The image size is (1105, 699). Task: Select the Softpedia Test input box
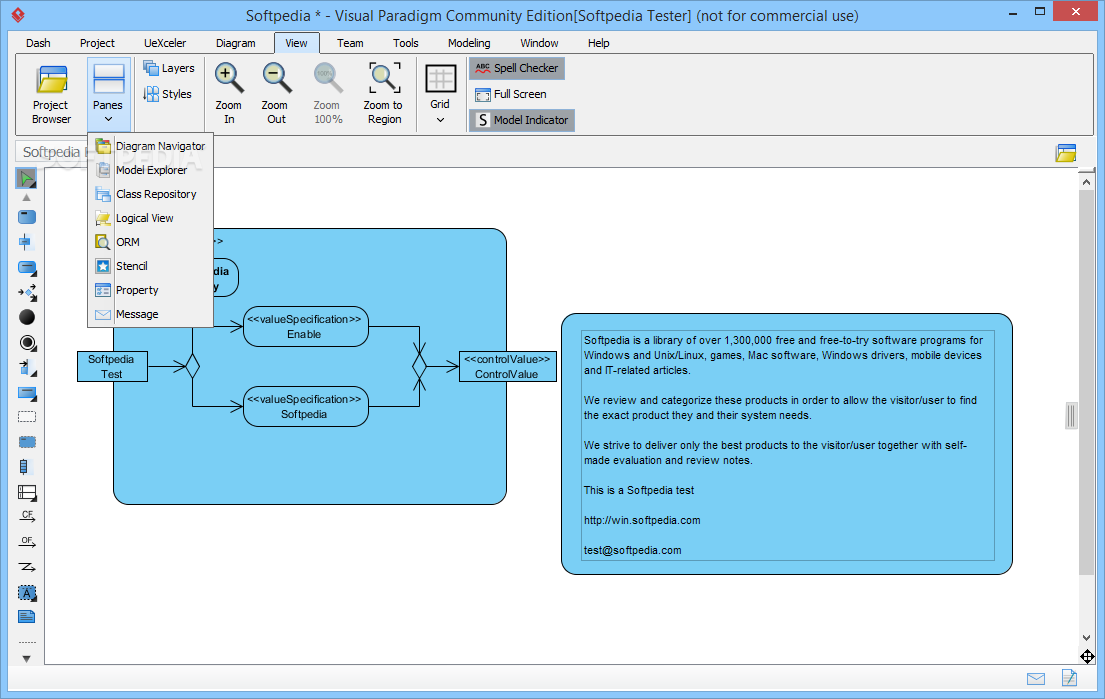coord(112,366)
